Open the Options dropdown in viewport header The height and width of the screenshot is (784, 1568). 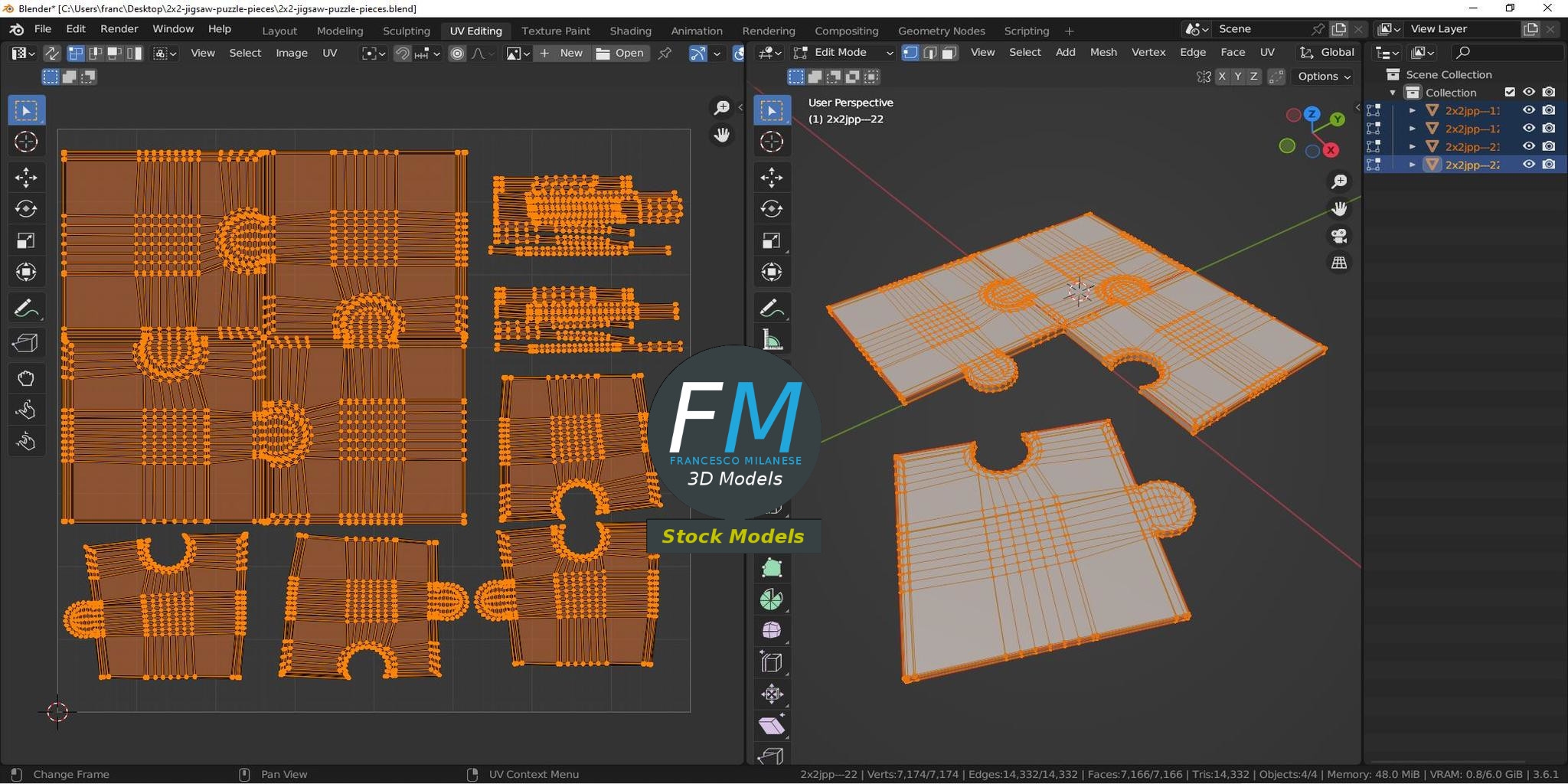coord(1324,77)
